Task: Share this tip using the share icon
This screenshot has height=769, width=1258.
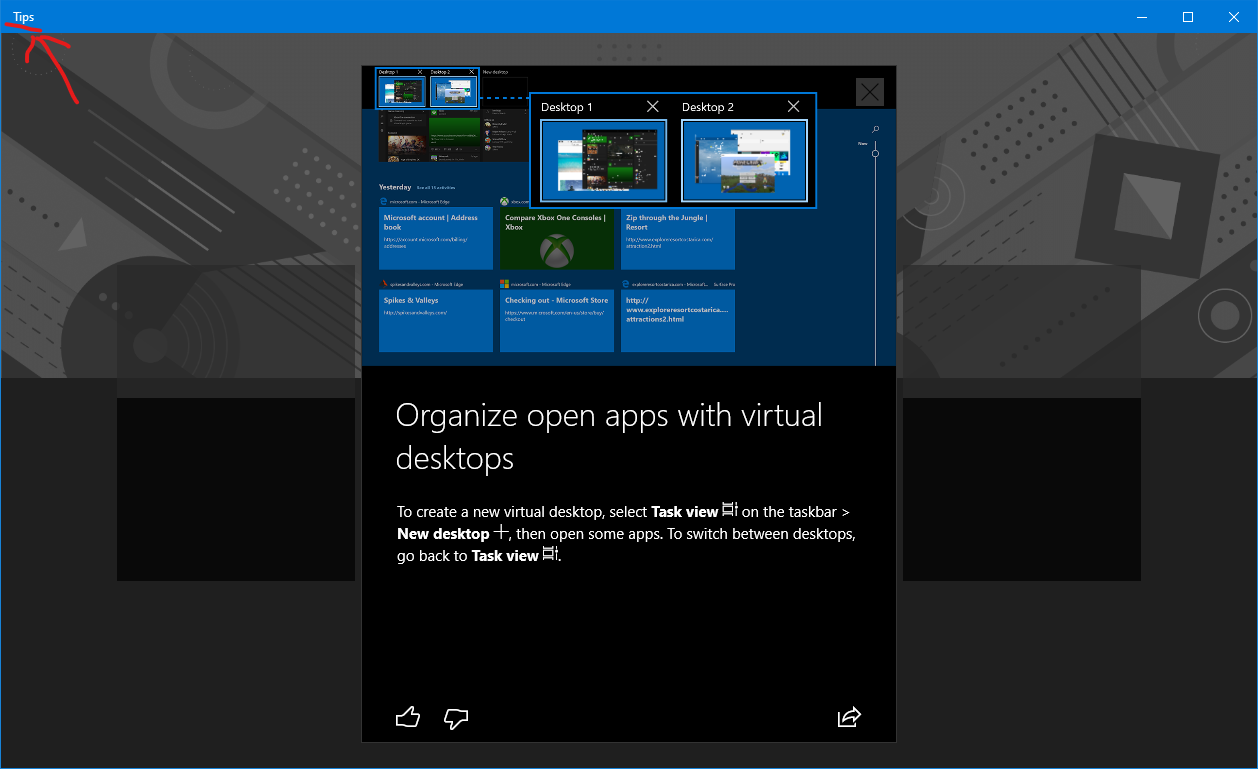Action: (x=849, y=717)
